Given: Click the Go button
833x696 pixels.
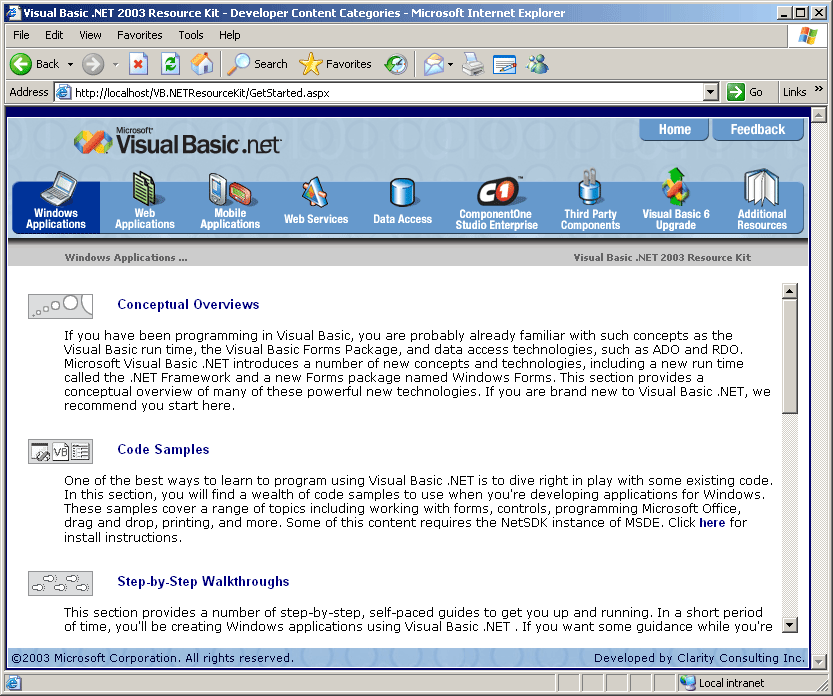Looking at the screenshot, I should pyautogui.click(x=745, y=92).
